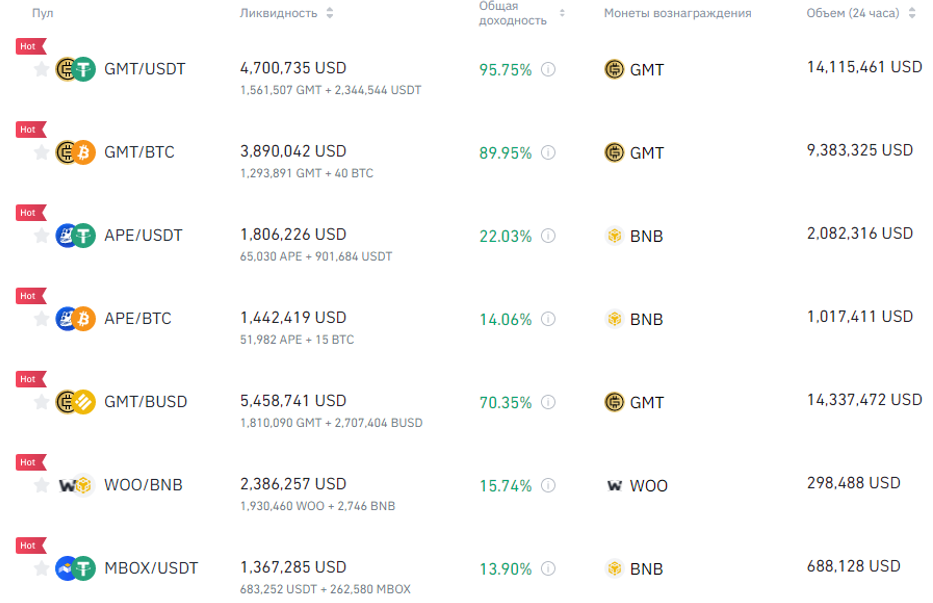Select the 95.75% yield value
This screenshot has width=933, height=603.
pos(505,70)
